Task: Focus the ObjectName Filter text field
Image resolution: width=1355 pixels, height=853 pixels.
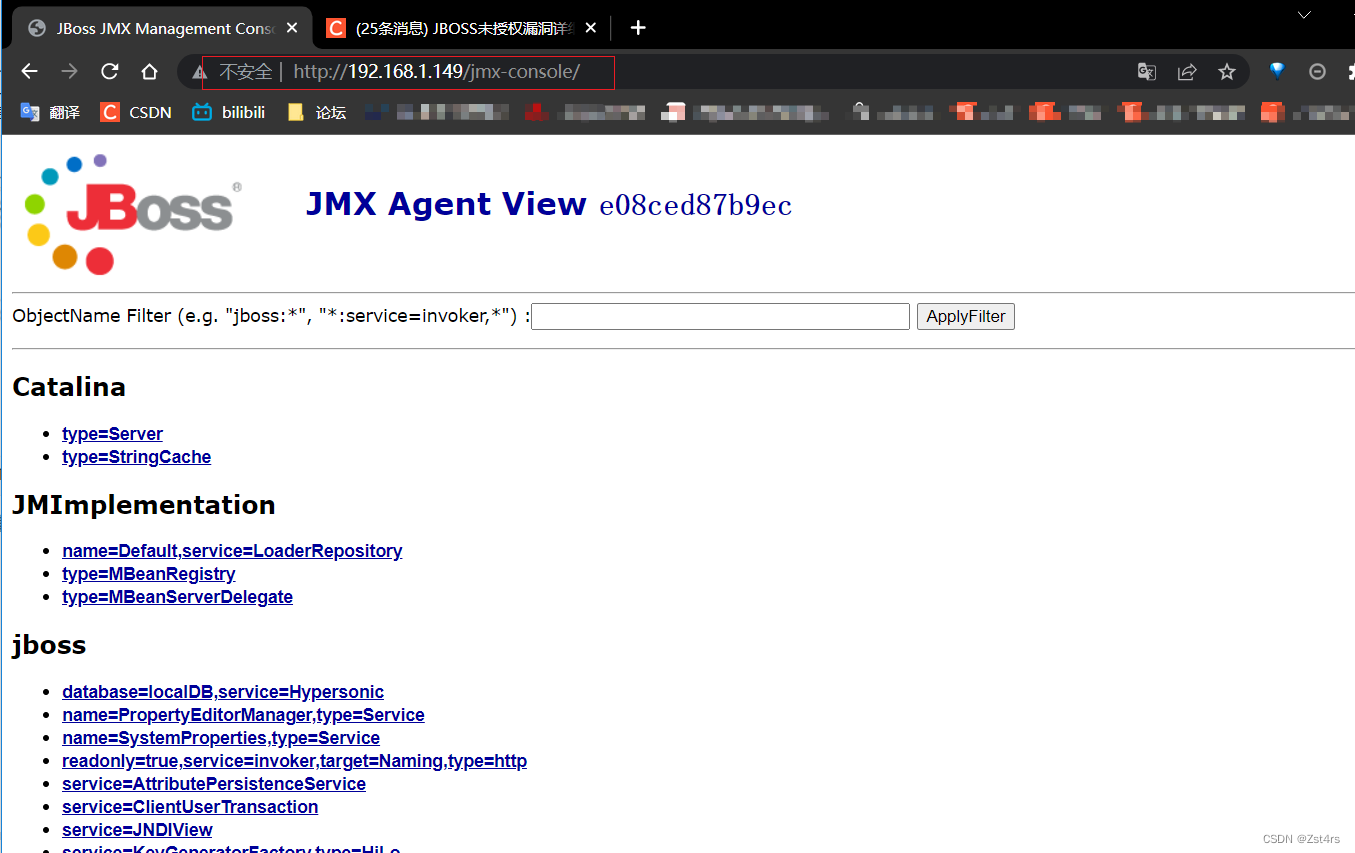Action: click(720, 316)
